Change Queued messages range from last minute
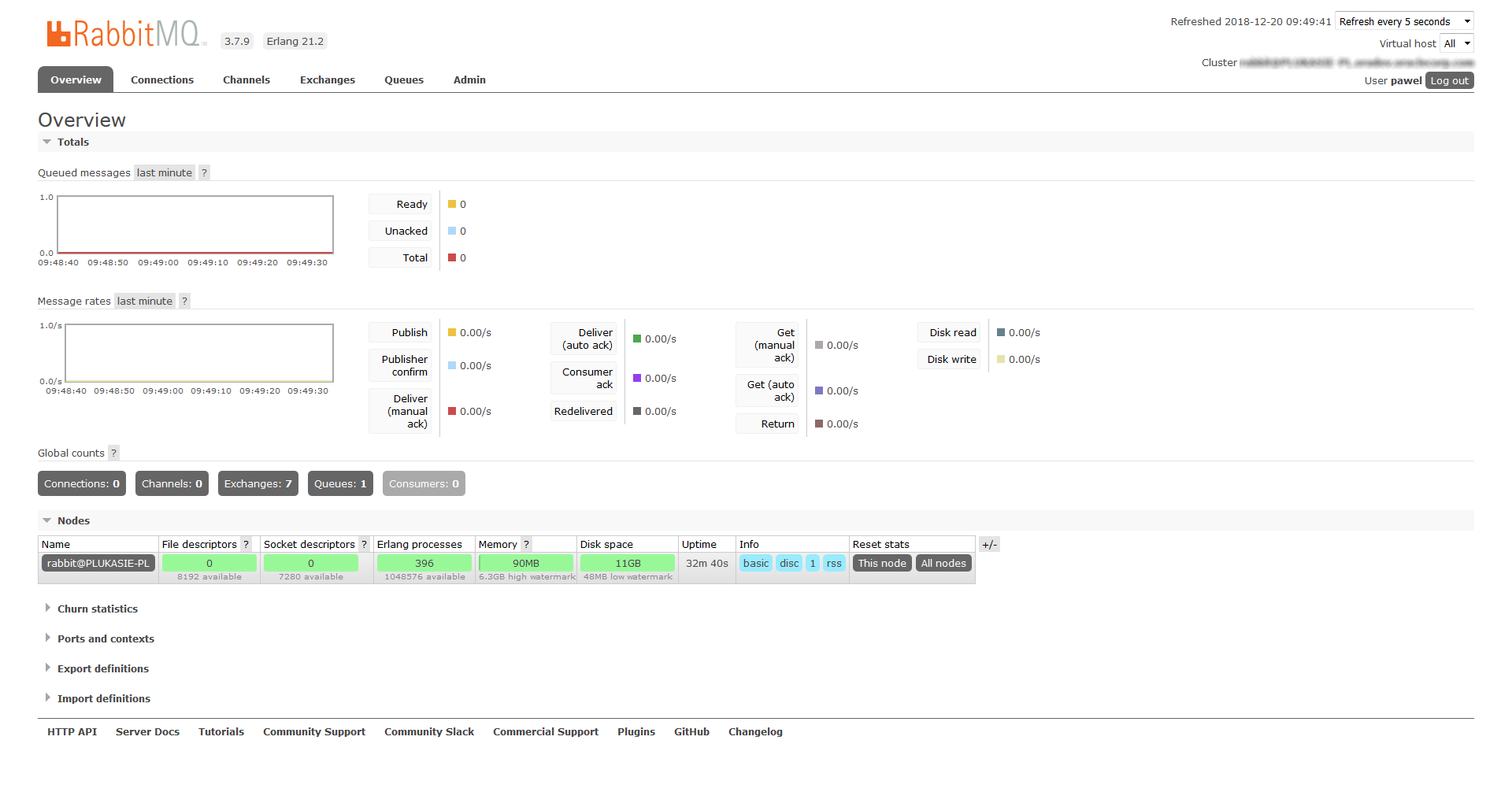 click(164, 172)
